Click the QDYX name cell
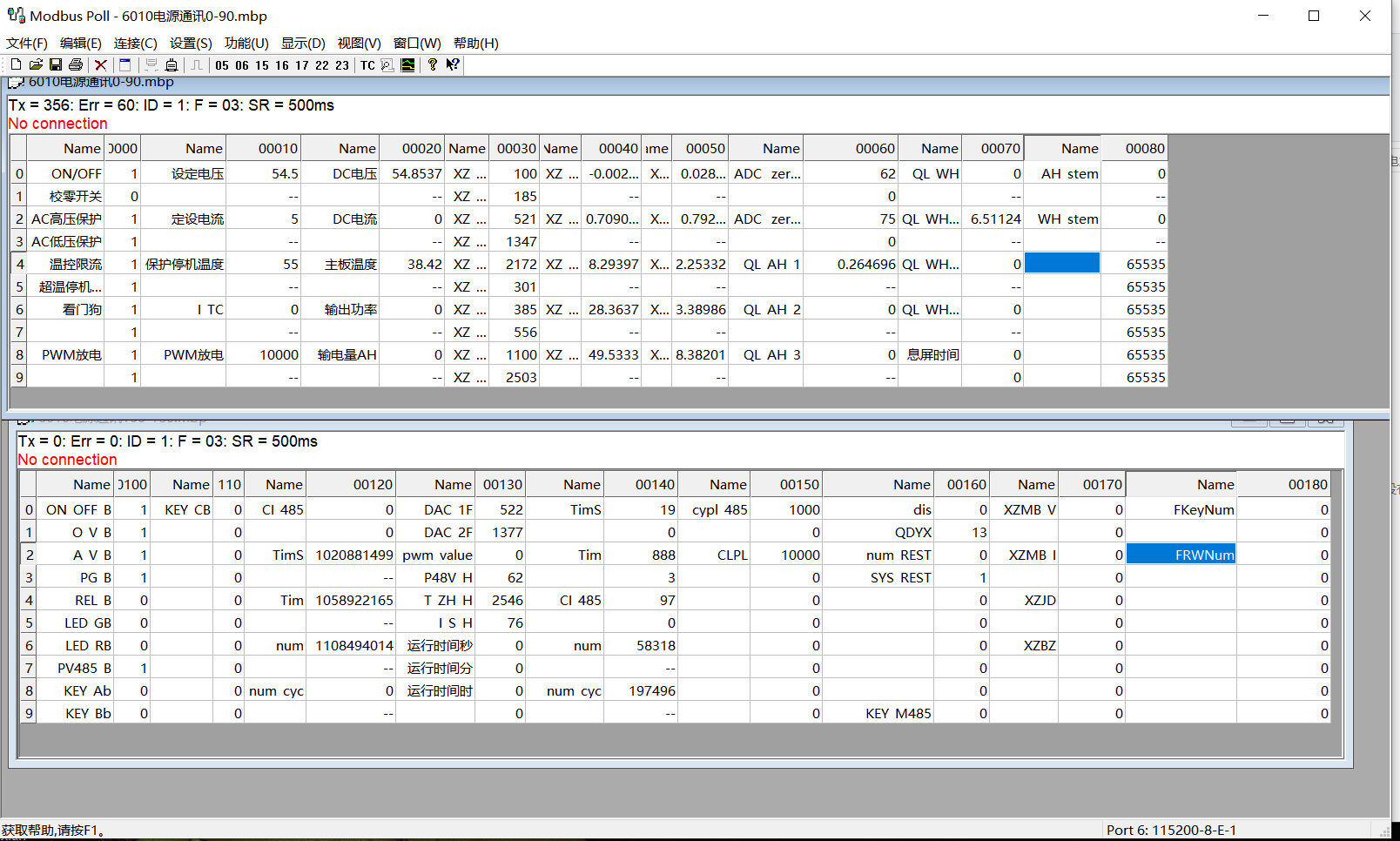 point(878,532)
